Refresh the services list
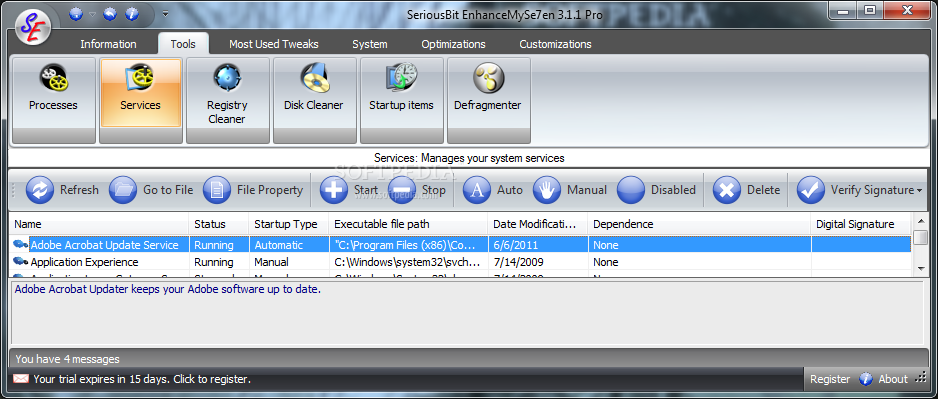This screenshot has height=399, width=938. coord(62,190)
